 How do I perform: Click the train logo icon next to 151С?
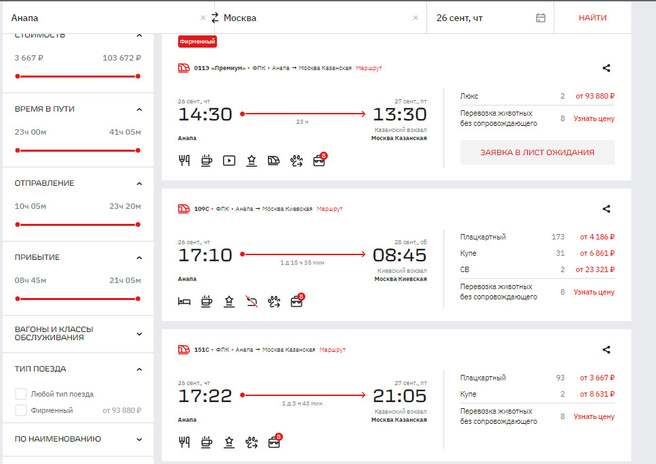coord(184,349)
